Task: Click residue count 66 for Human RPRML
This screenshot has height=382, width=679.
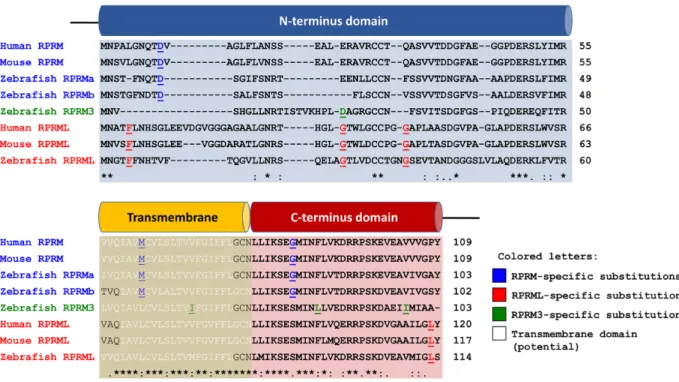Action: pyautogui.click(x=585, y=128)
